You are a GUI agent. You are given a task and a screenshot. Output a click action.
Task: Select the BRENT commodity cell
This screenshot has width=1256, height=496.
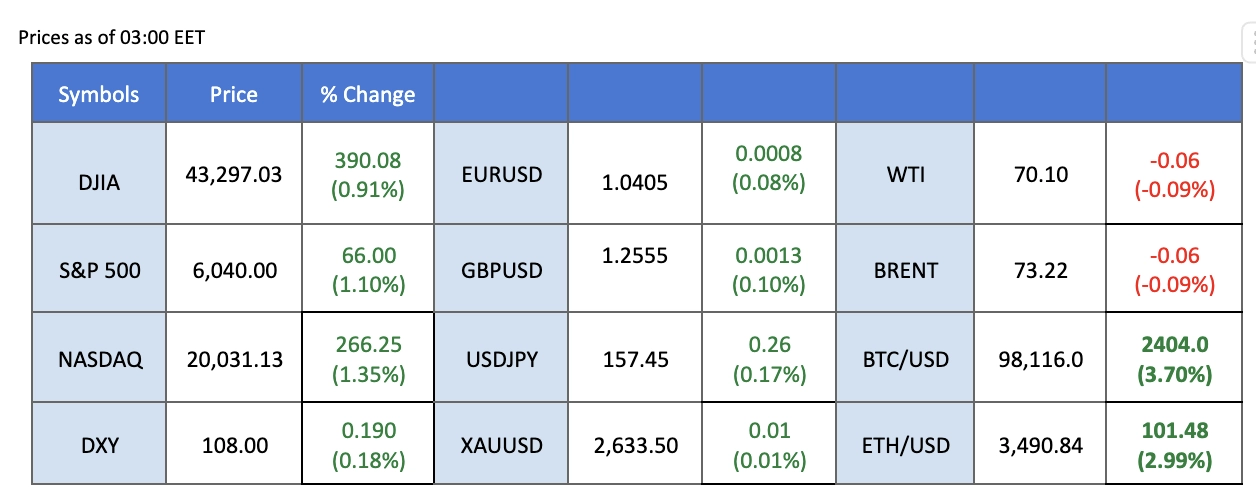pyautogui.click(x=906, y=270)
